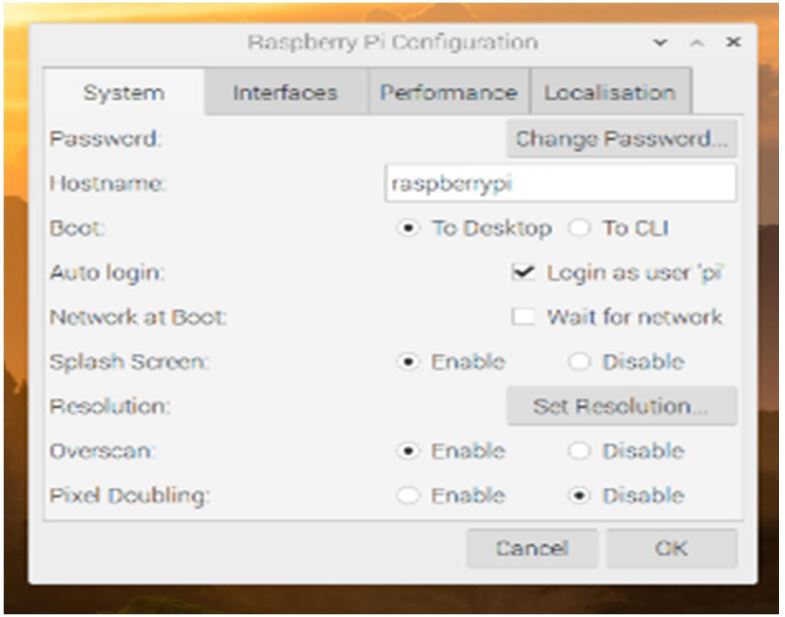Open the Set Resolution dialog
Viewport: 785px width, 617px height.
point(621,406)
